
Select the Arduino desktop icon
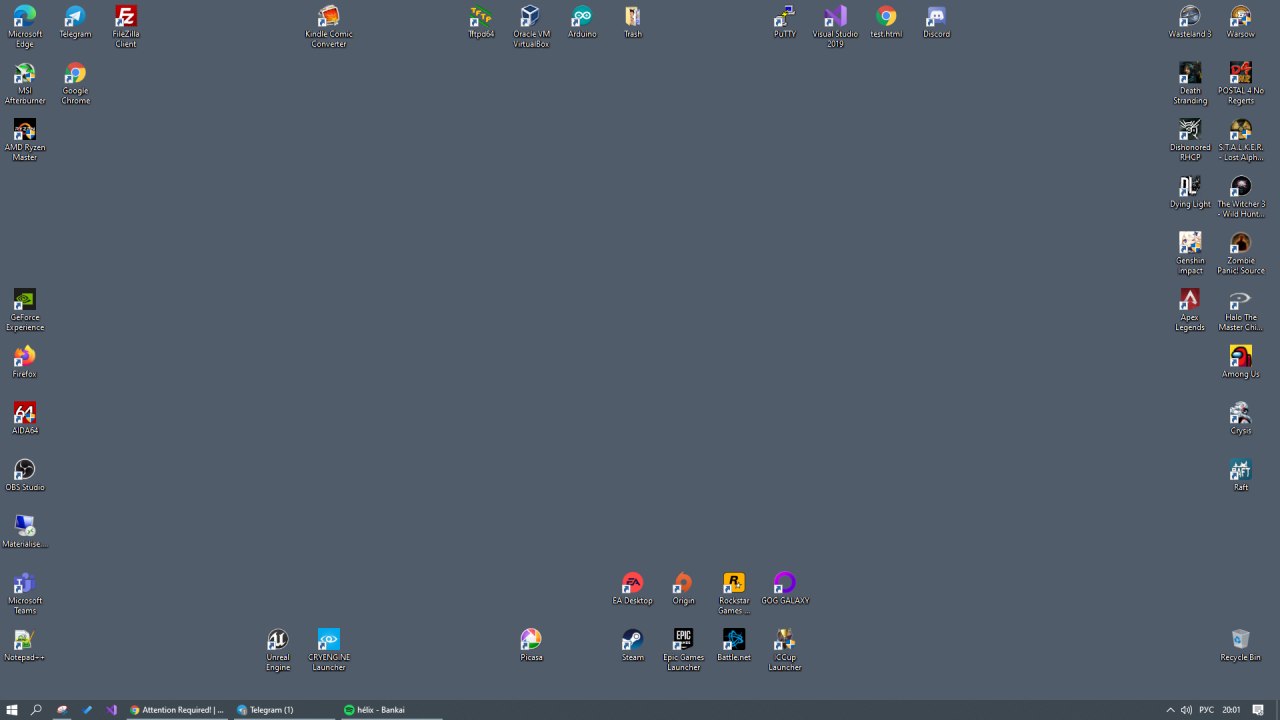[582, 22]
